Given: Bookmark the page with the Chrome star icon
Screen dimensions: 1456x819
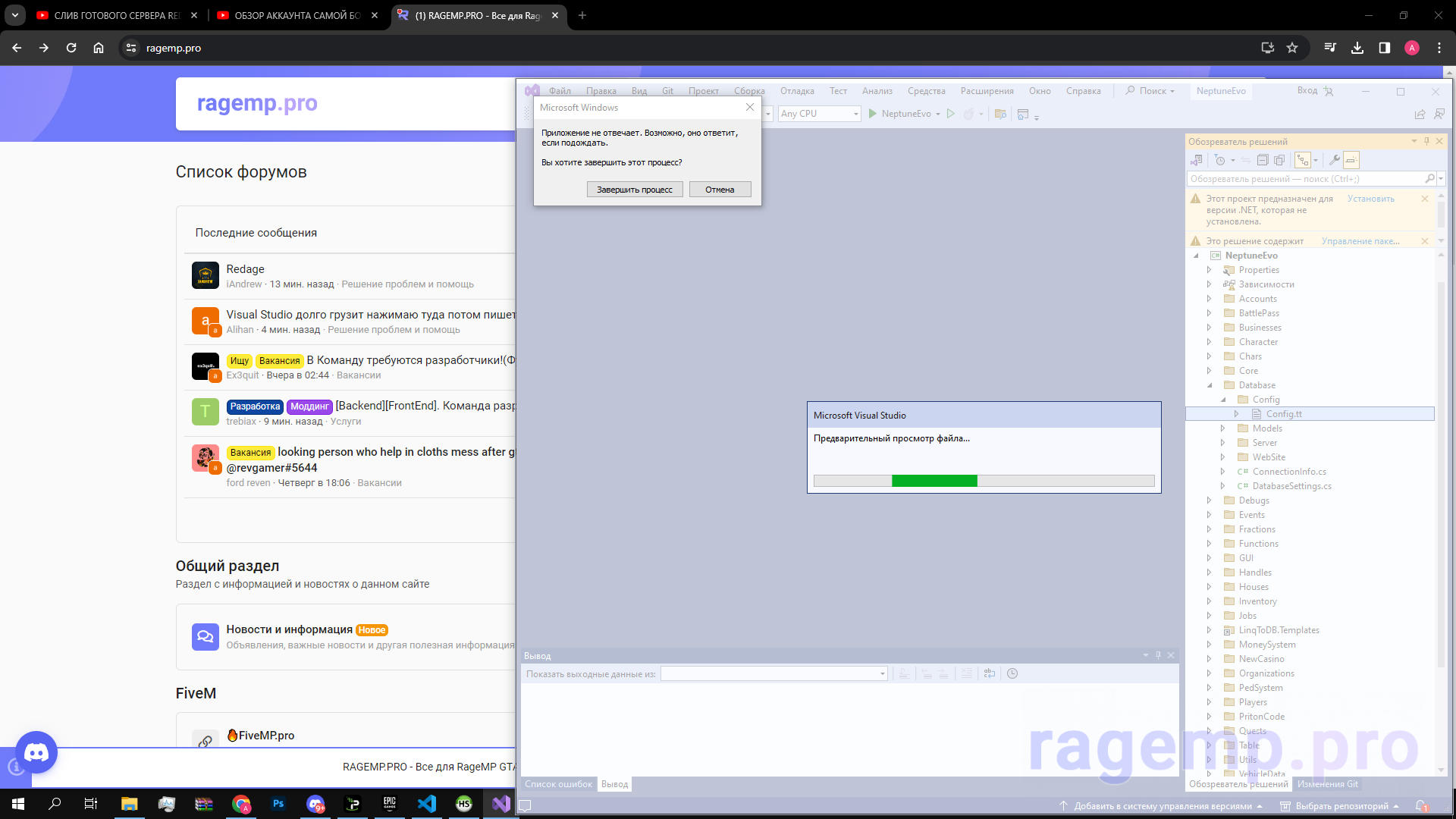Looking at the screenshot, I should point(1292,48).
